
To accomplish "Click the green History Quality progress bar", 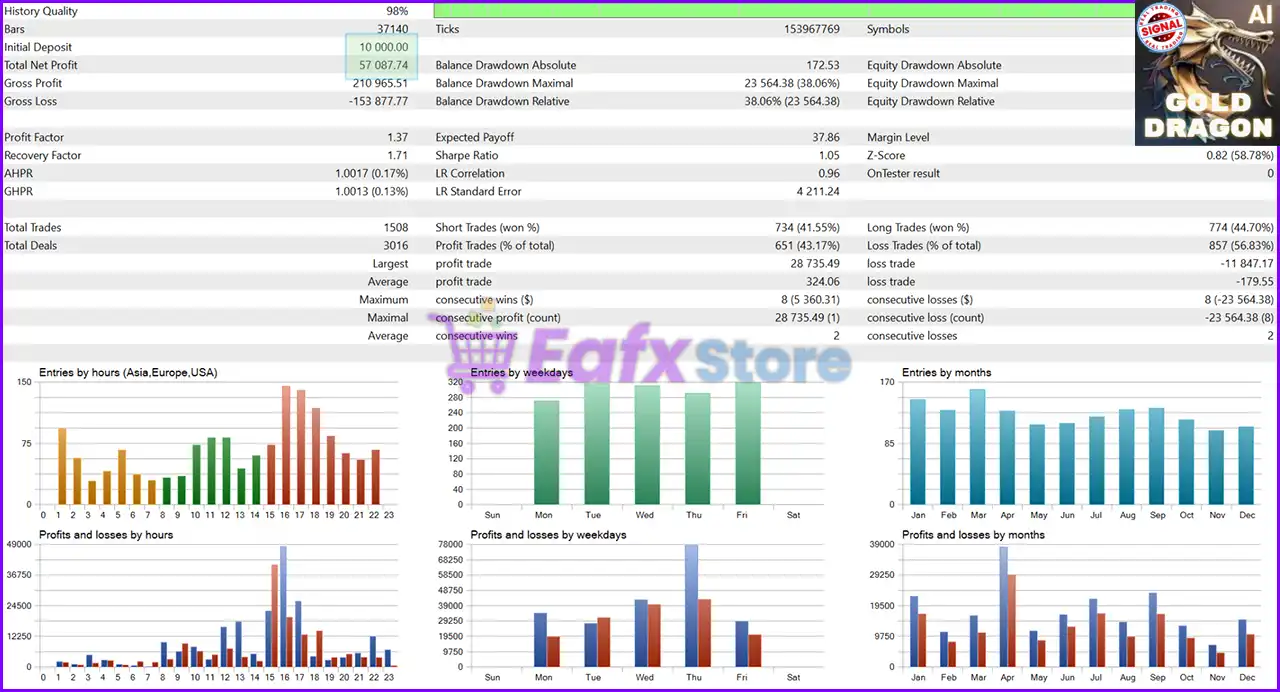I will pos(784,11).
